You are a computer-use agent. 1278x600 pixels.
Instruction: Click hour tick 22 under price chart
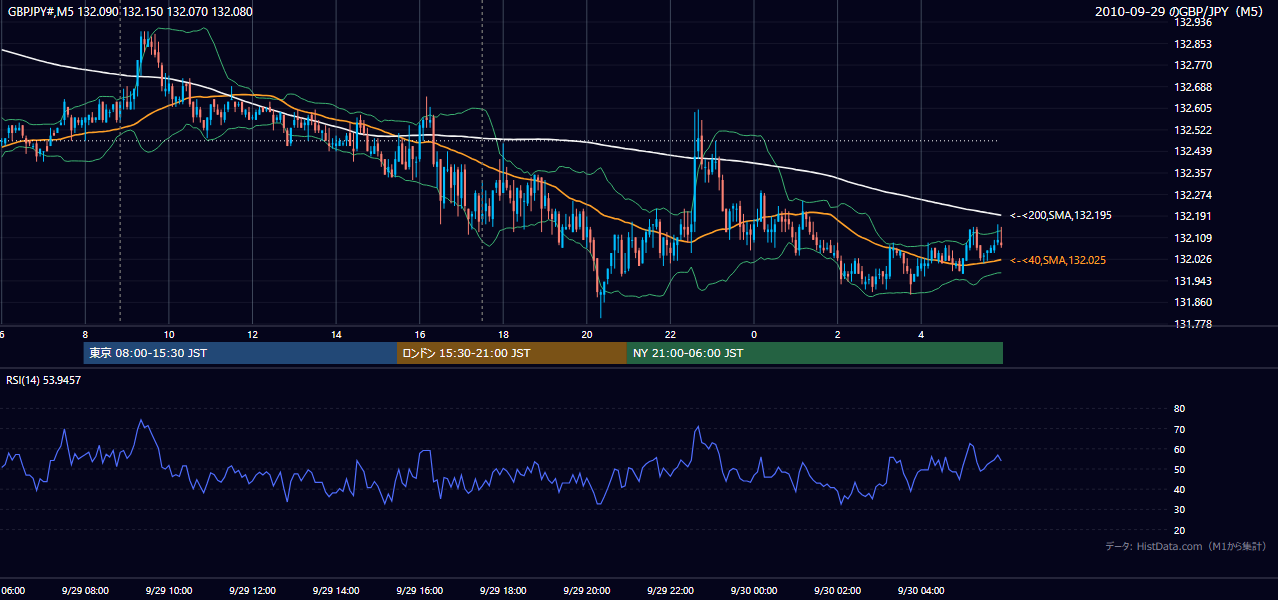671,334
